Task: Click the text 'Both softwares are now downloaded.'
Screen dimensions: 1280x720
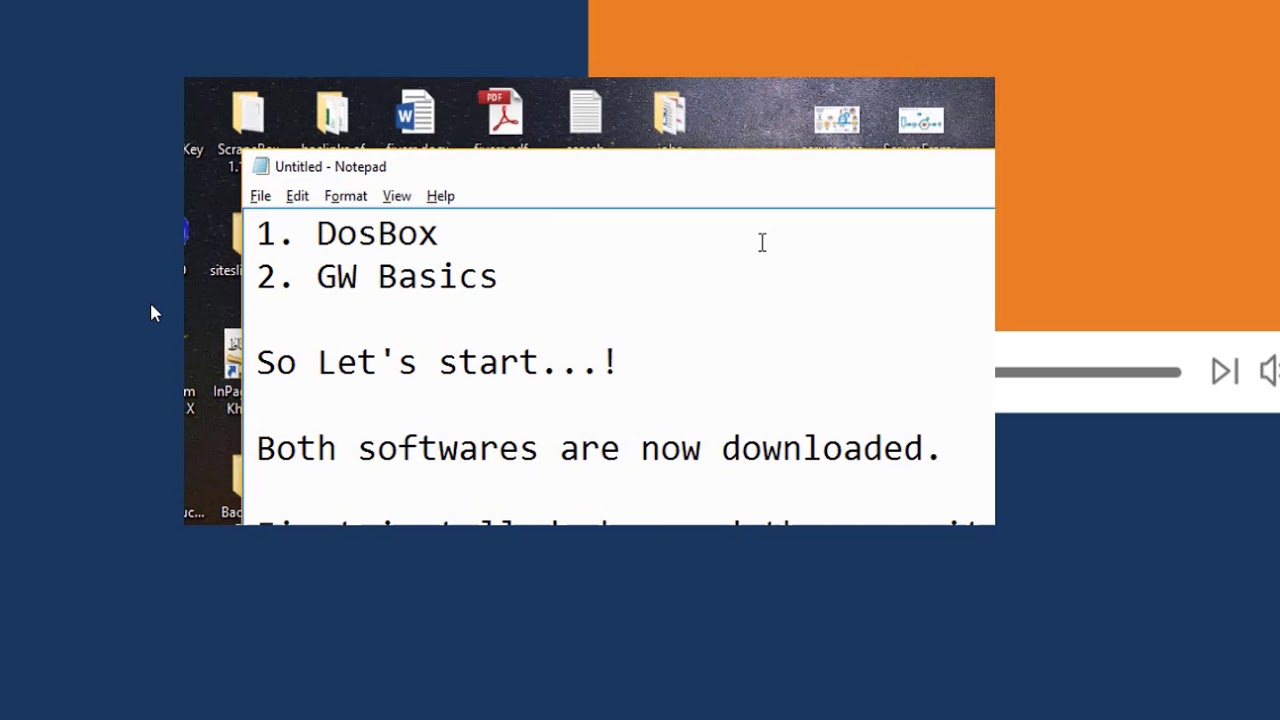Action: (598, 449)
